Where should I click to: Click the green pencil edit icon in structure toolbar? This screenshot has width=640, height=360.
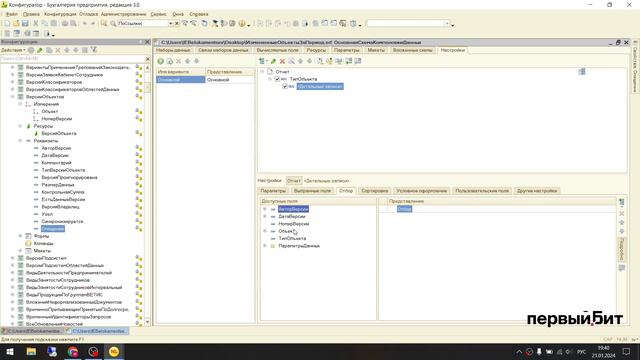(273, 61)
